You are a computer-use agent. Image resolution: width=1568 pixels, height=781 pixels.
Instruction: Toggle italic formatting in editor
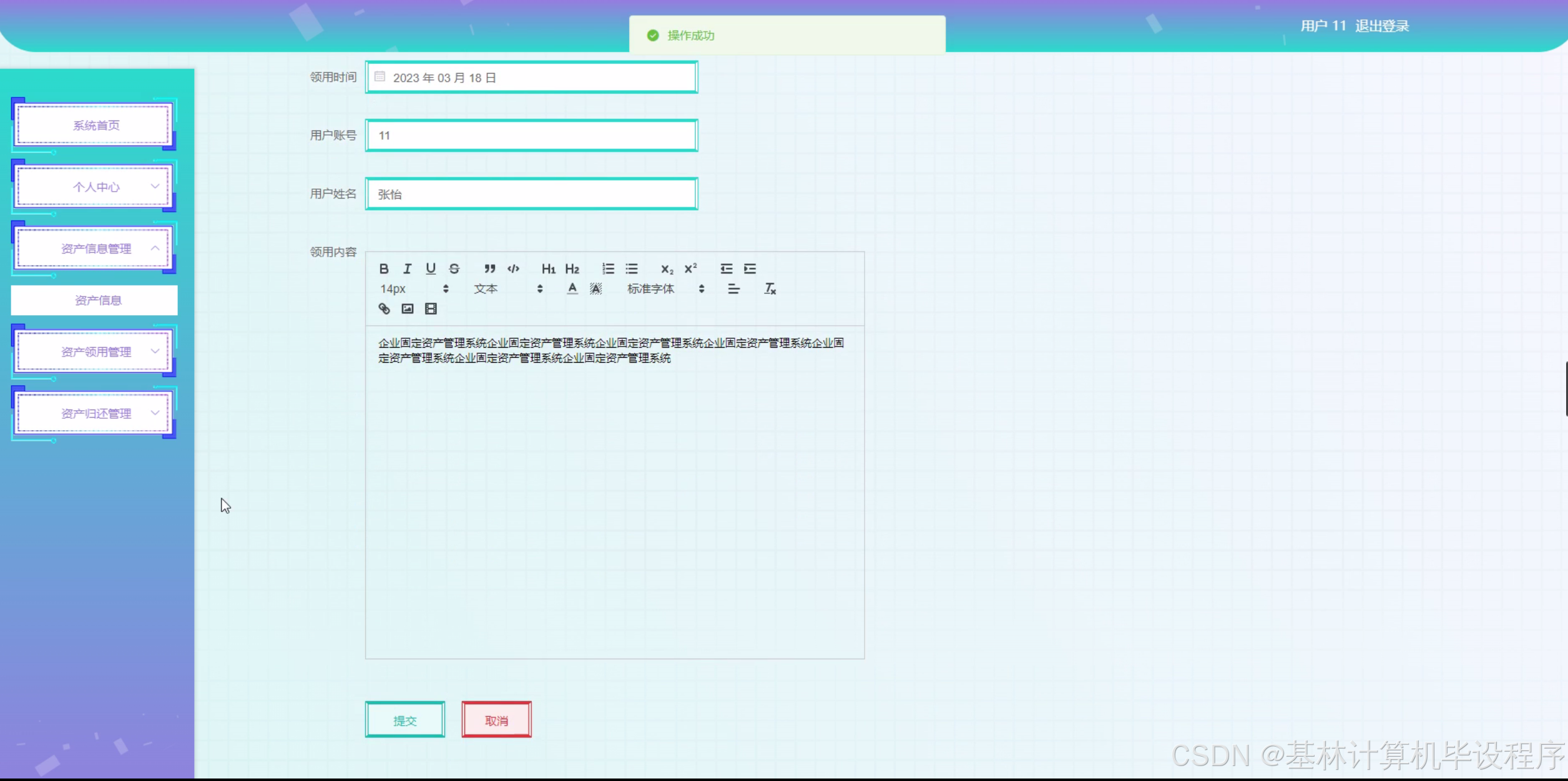pyautogui.click(x=407, y=268)
